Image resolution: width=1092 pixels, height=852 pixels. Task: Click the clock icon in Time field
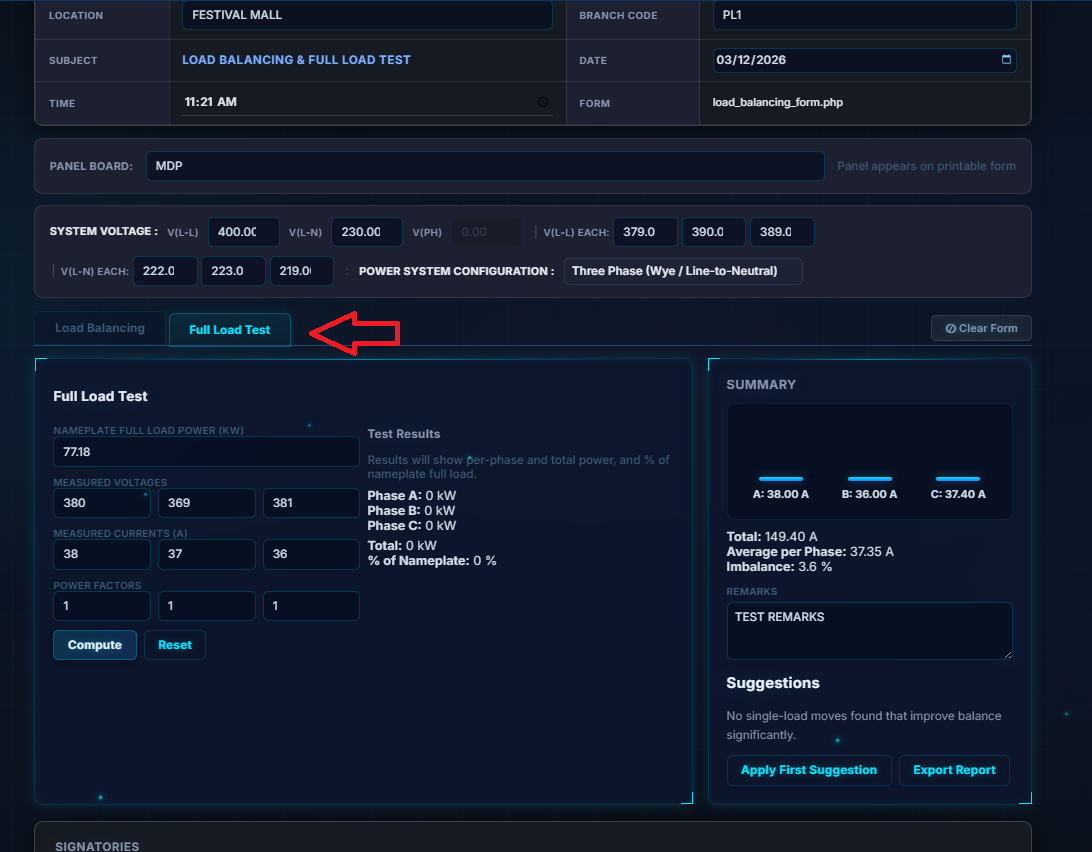click(x=543, y=102)
